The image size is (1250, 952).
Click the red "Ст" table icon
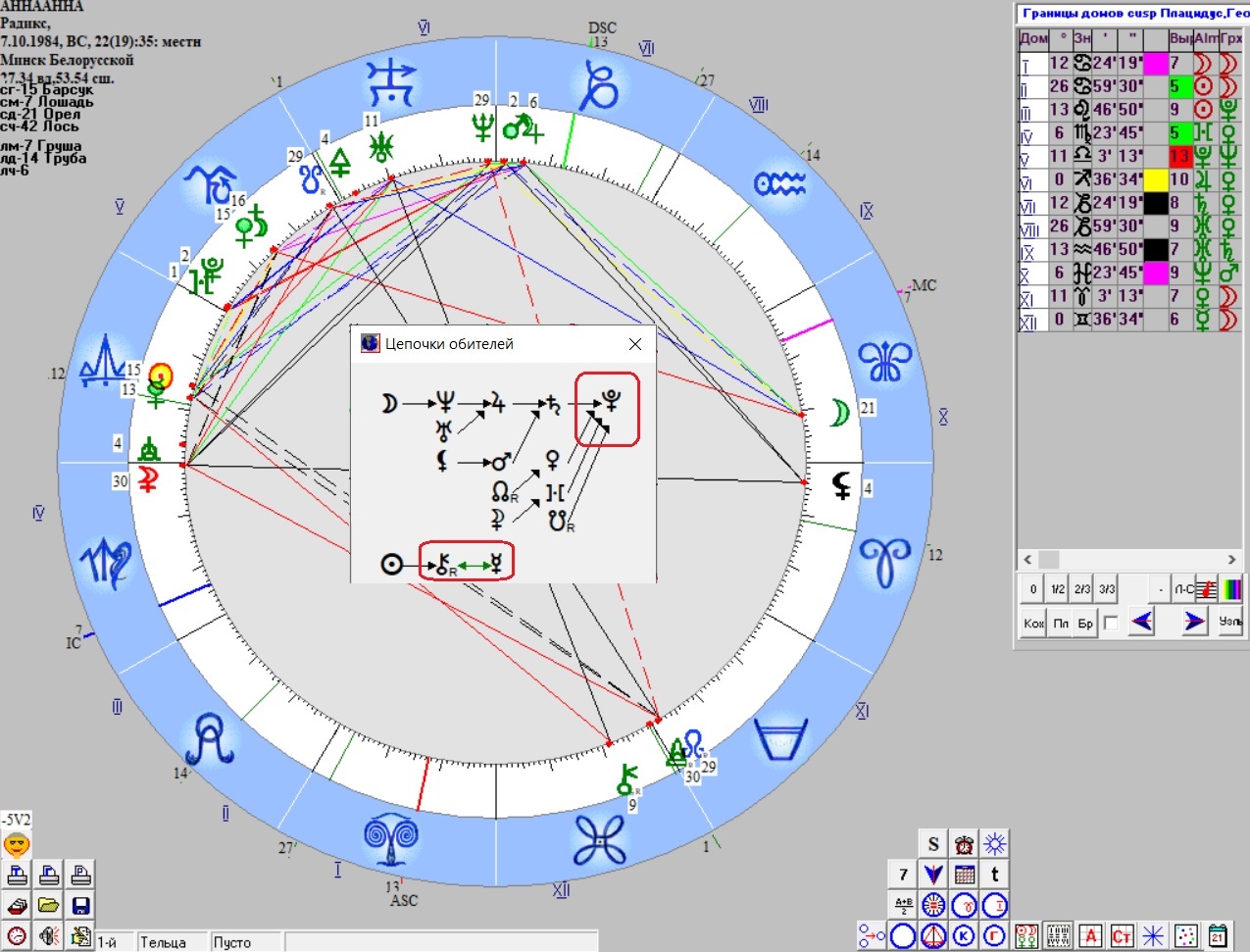coord(1123,935)
